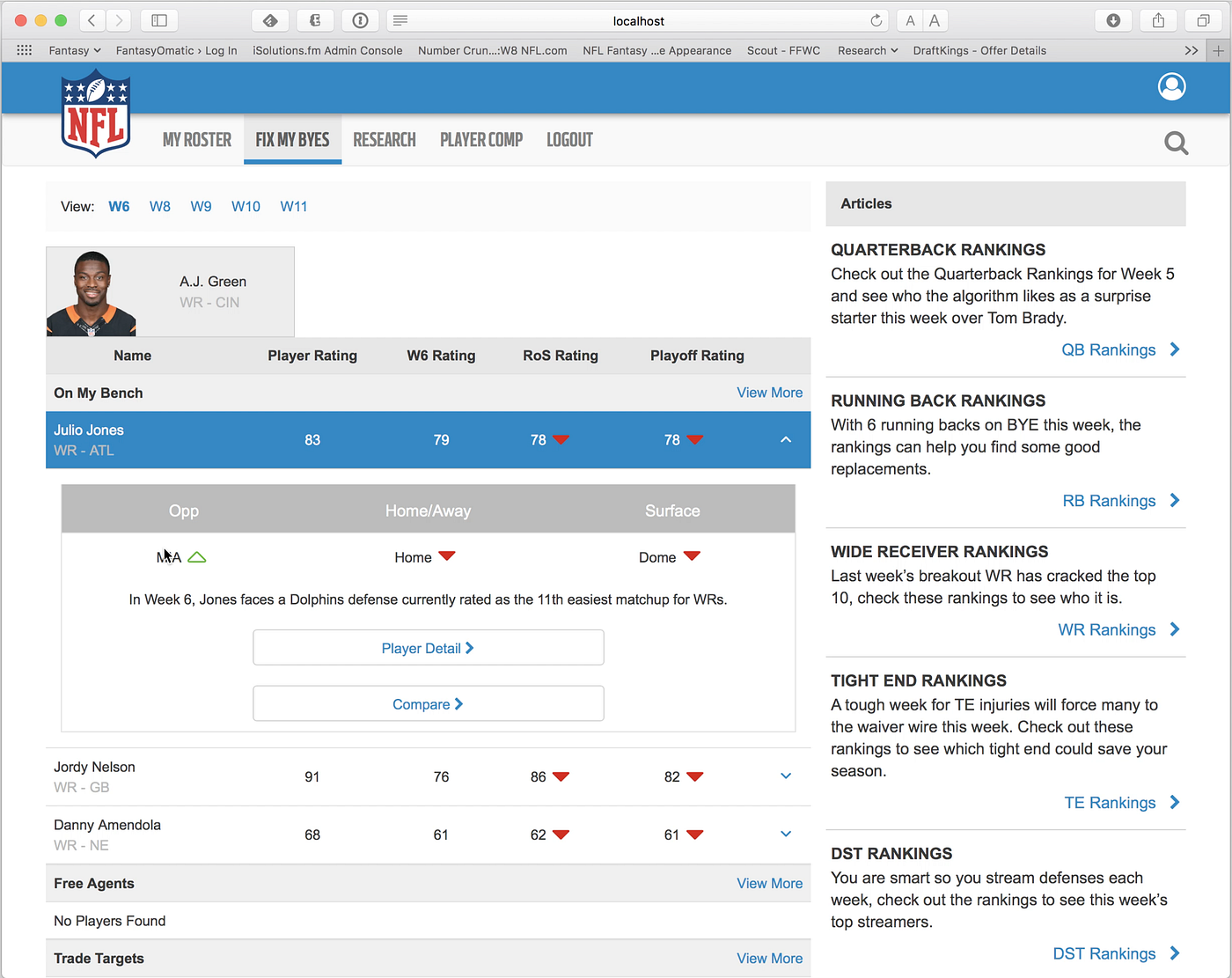
Task: Switch view to W6
Action: tap(119, 206)
